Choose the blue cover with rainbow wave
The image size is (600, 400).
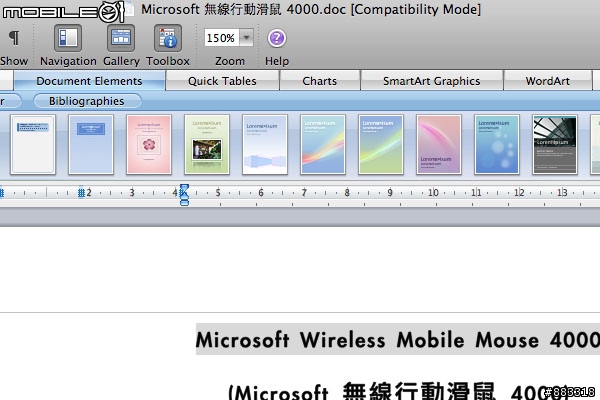click(323, 144)
